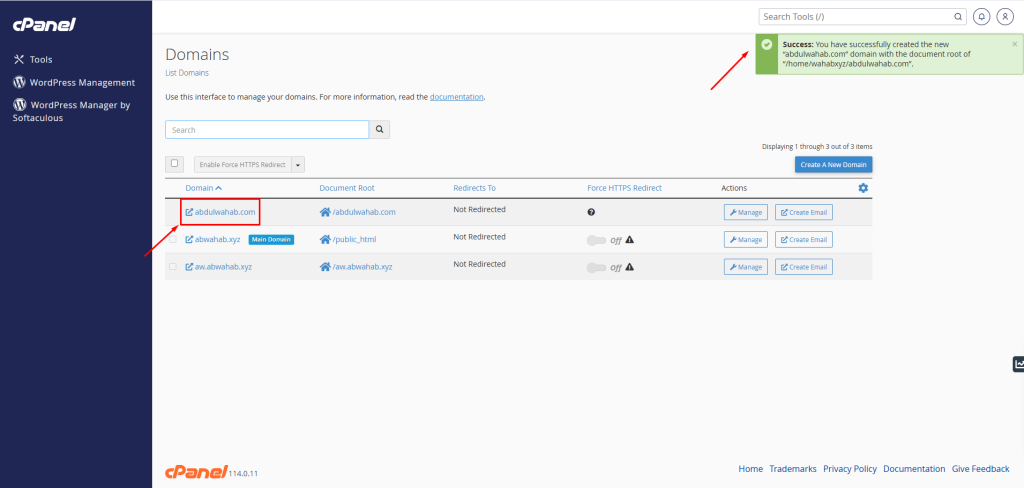Screen dimensions: 1024x488
Task: Open the user account icon
Action: 1004,17
